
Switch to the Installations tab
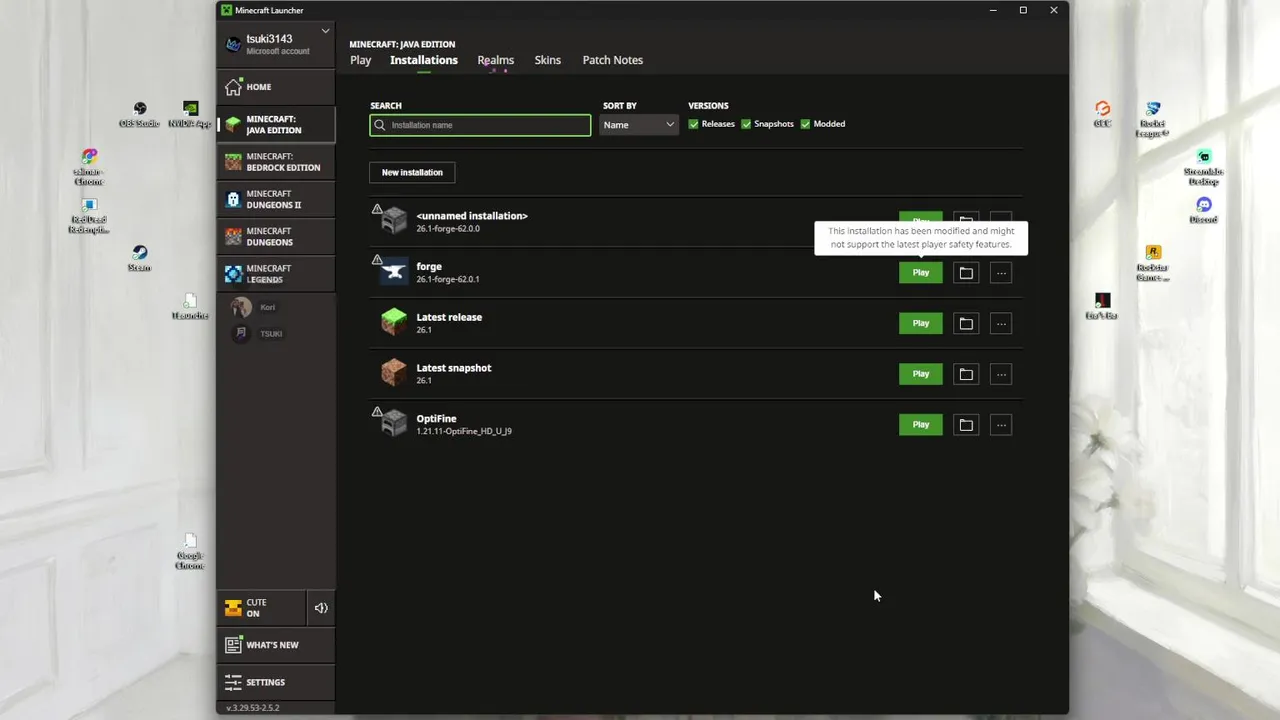click(x=424, y=60)
